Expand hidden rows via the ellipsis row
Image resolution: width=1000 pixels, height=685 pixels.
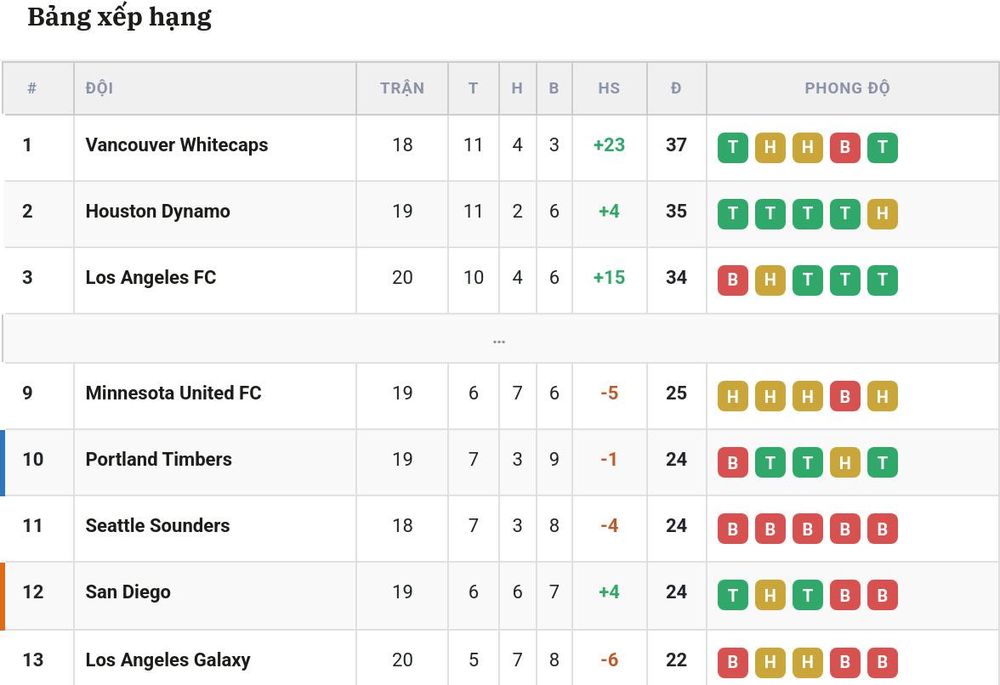(x=499, y=339)
